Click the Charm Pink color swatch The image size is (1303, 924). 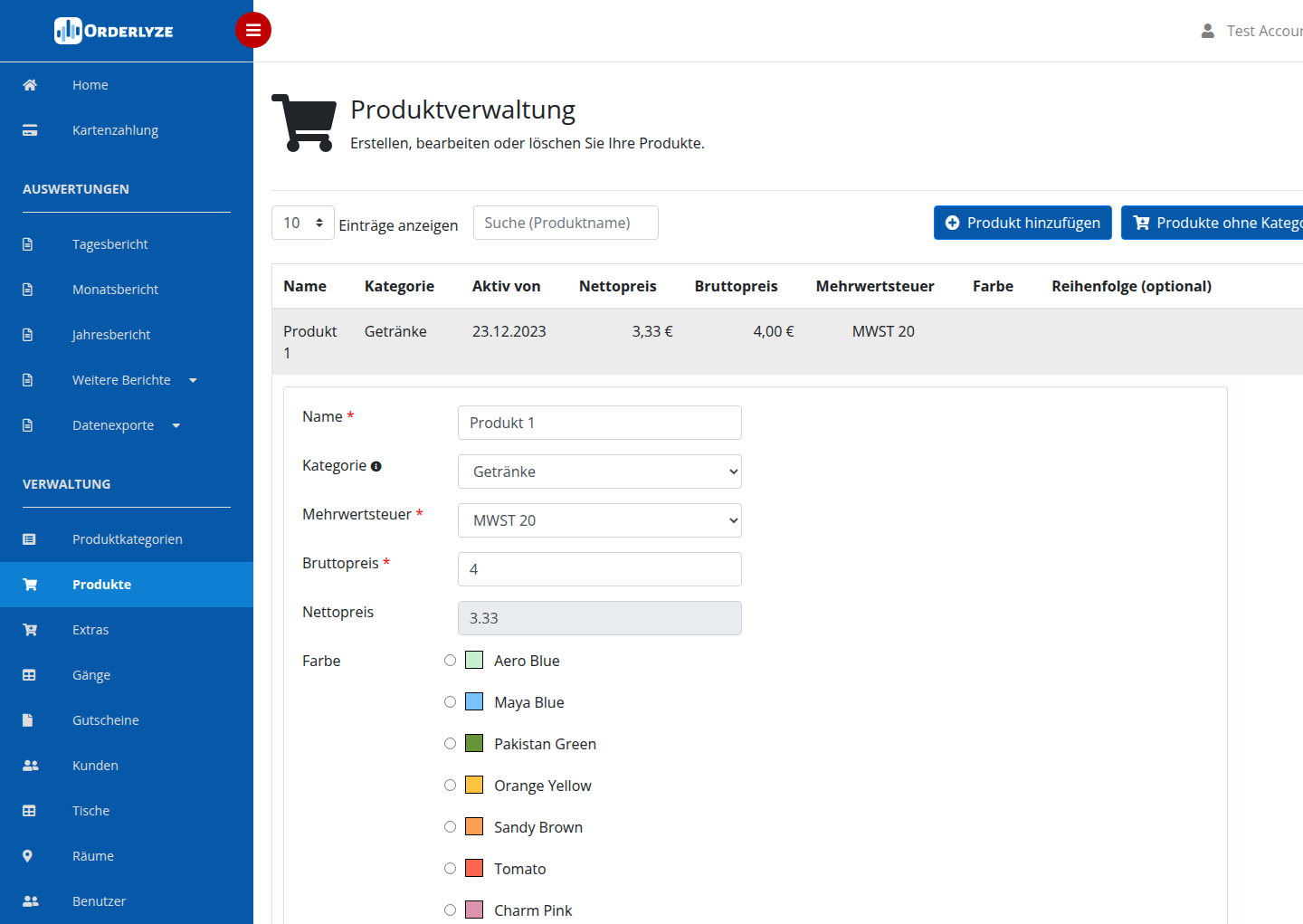pos(474,910)
